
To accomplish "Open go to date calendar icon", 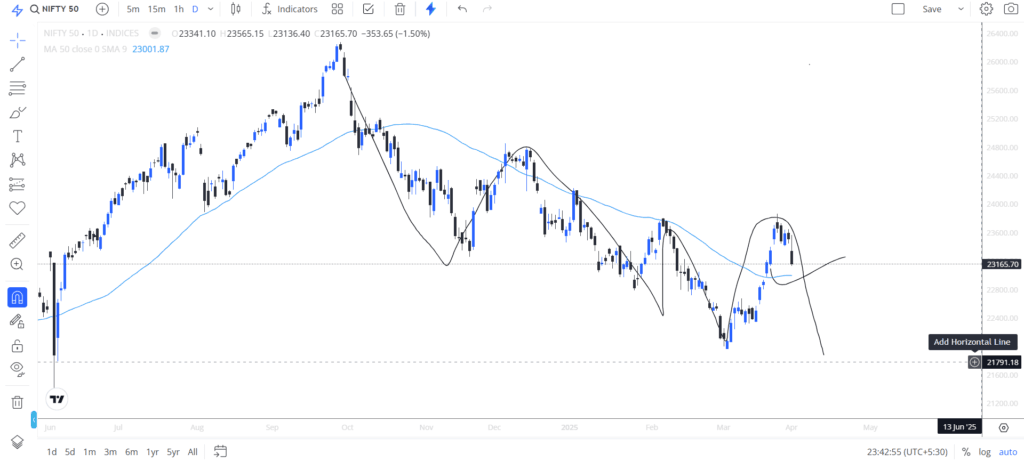I will click(220, 451).
